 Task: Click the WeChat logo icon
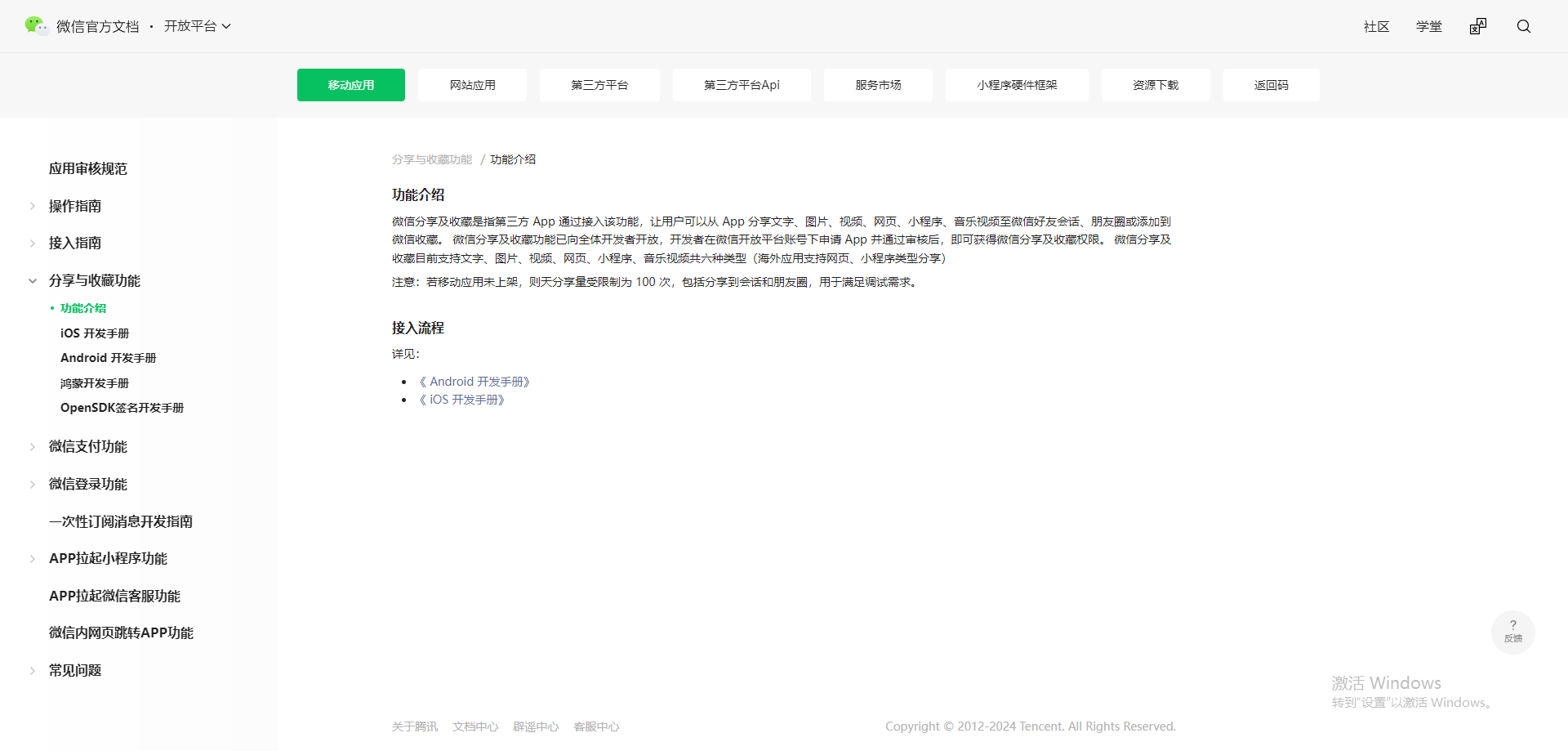[x=36, y=26]
